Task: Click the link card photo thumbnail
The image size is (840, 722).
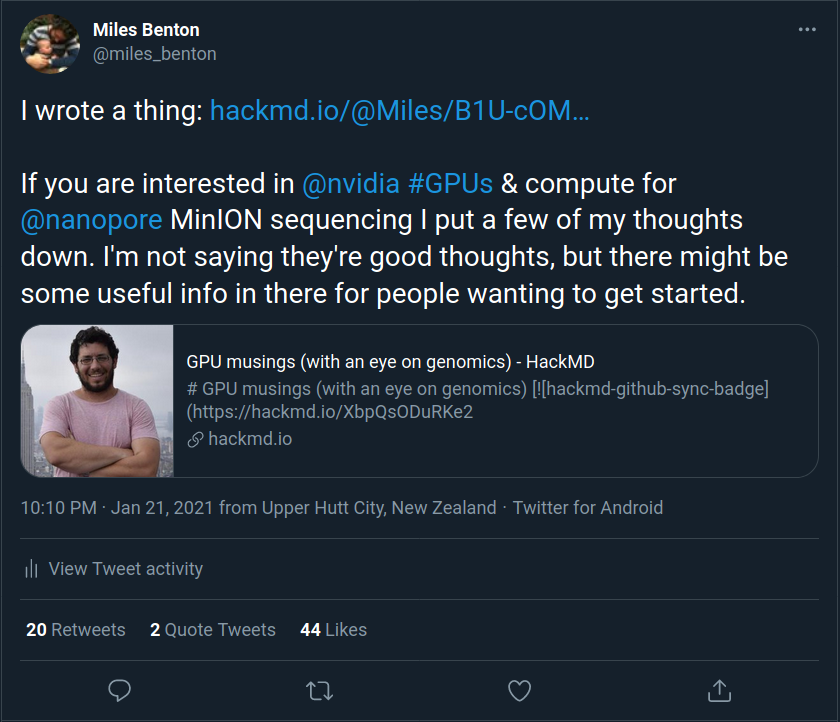Action: (x=97, y=401)
